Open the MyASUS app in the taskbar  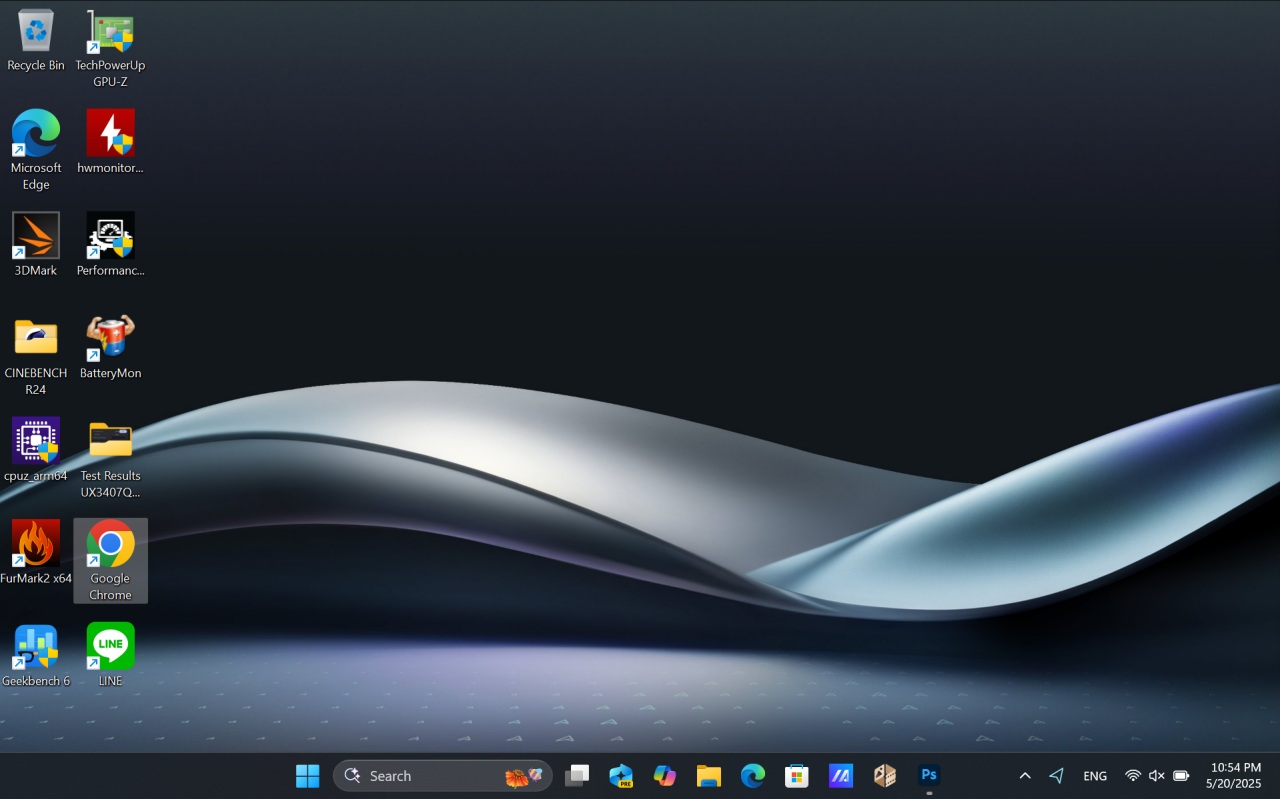[x=841, y=776]
